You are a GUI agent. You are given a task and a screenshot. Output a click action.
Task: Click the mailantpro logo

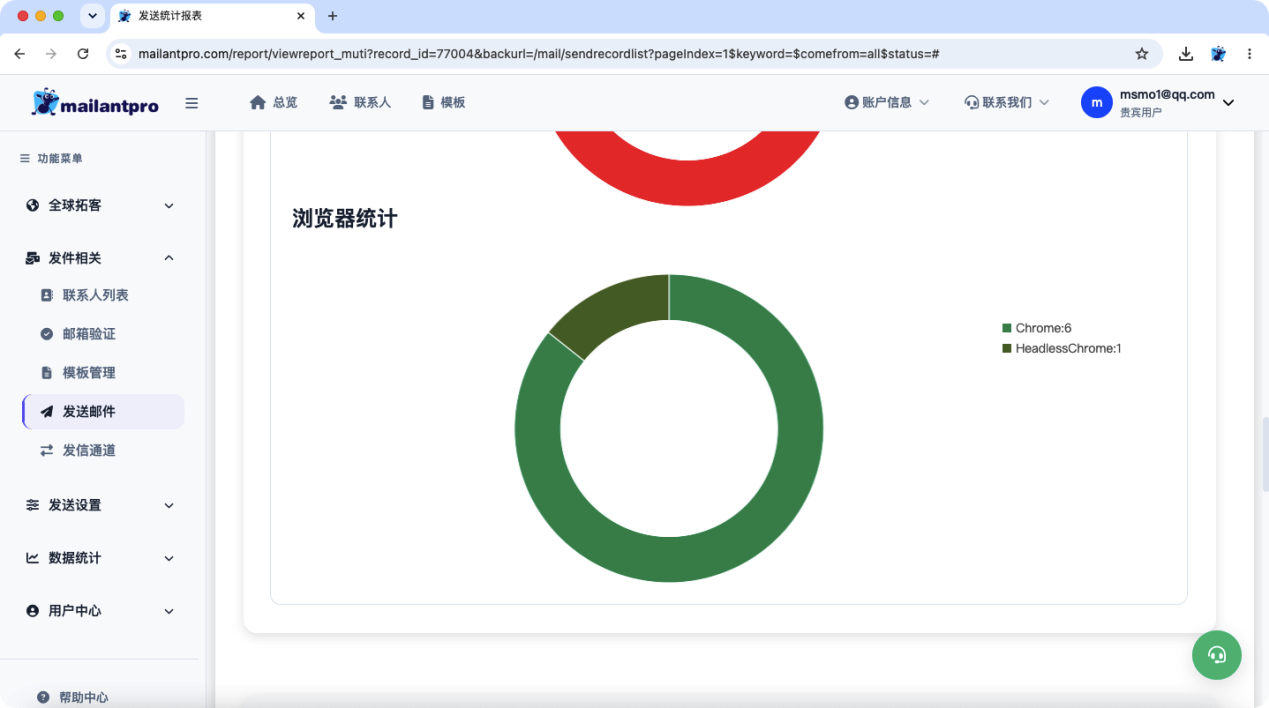point(95,102)
